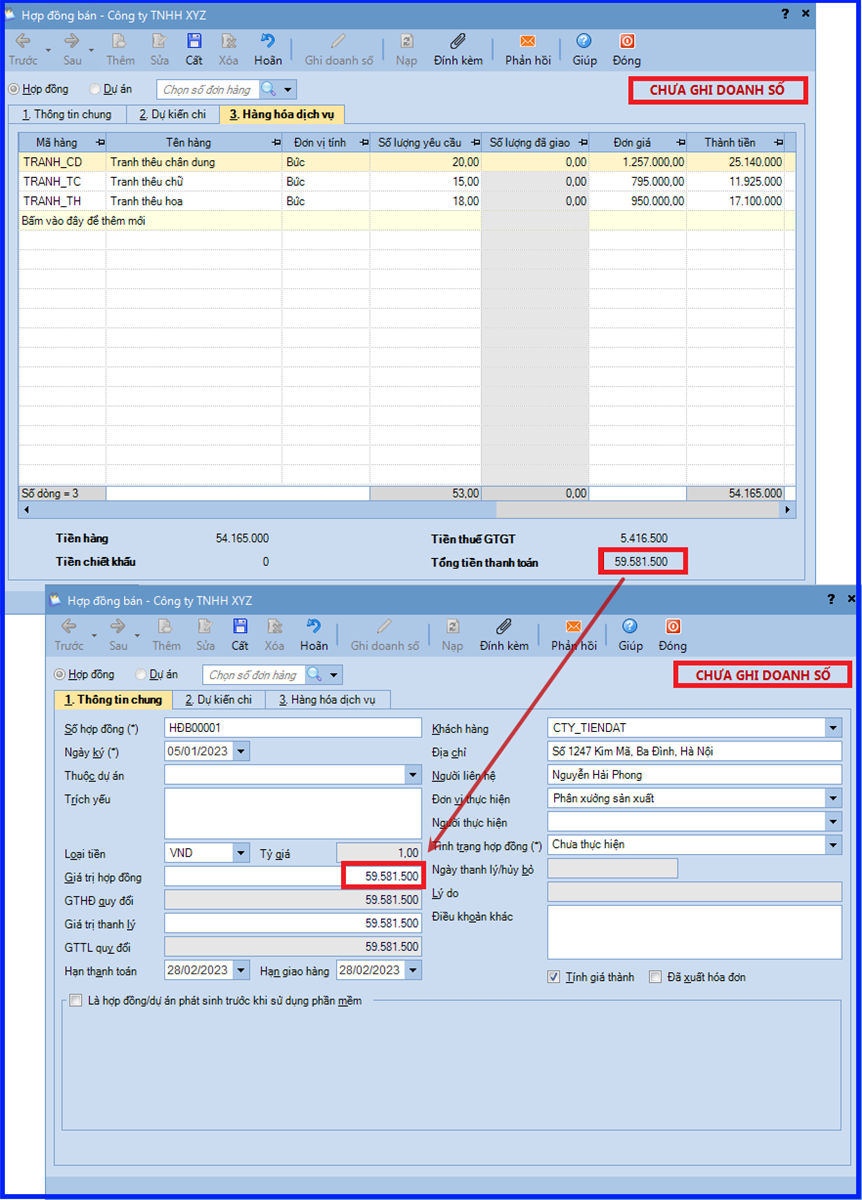
Task: Click Đính kèm paperclip in top window
Action: coord(458,41)
